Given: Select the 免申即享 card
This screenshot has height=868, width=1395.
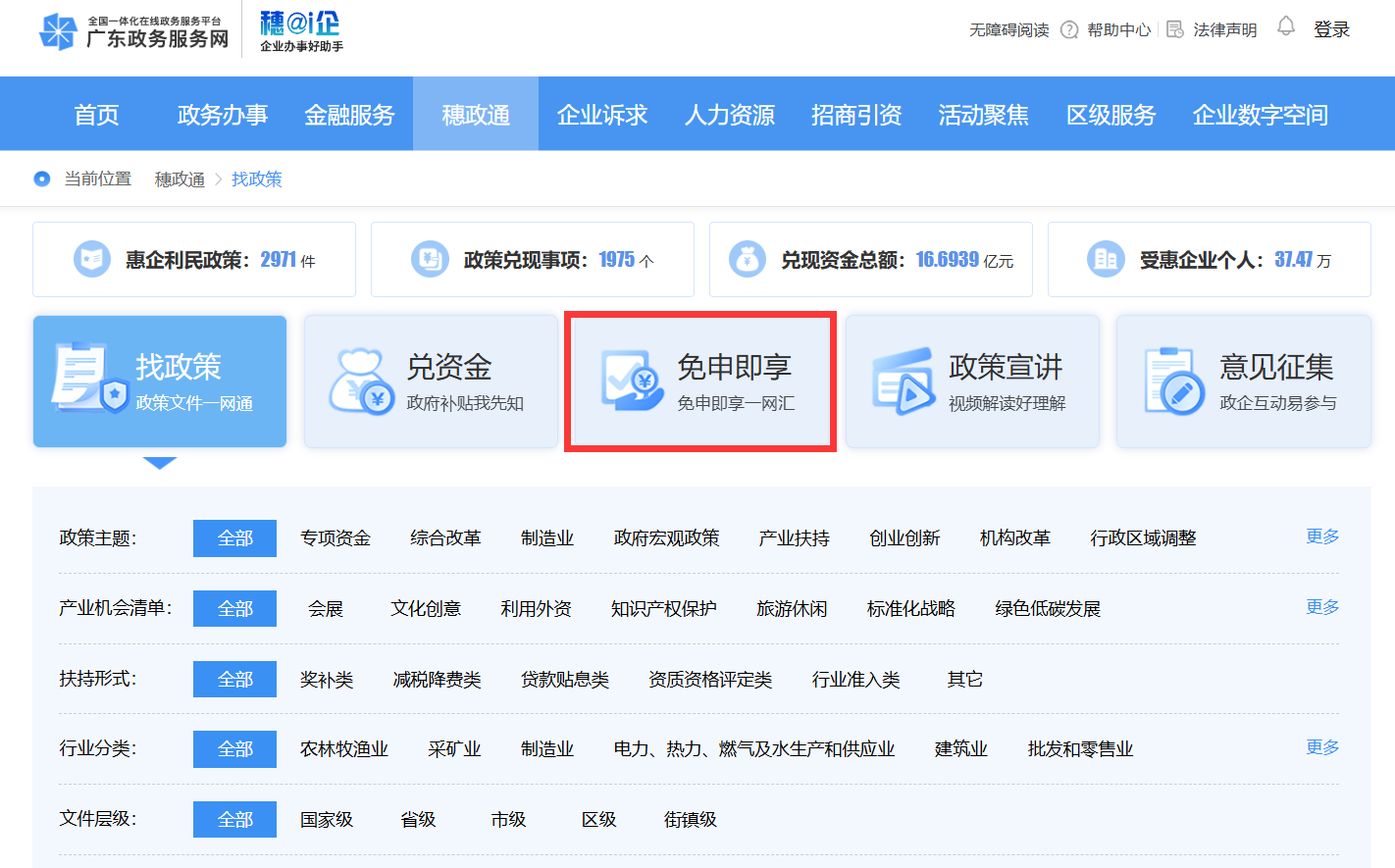Looking at the screenshot, I should tap(700, 382).
